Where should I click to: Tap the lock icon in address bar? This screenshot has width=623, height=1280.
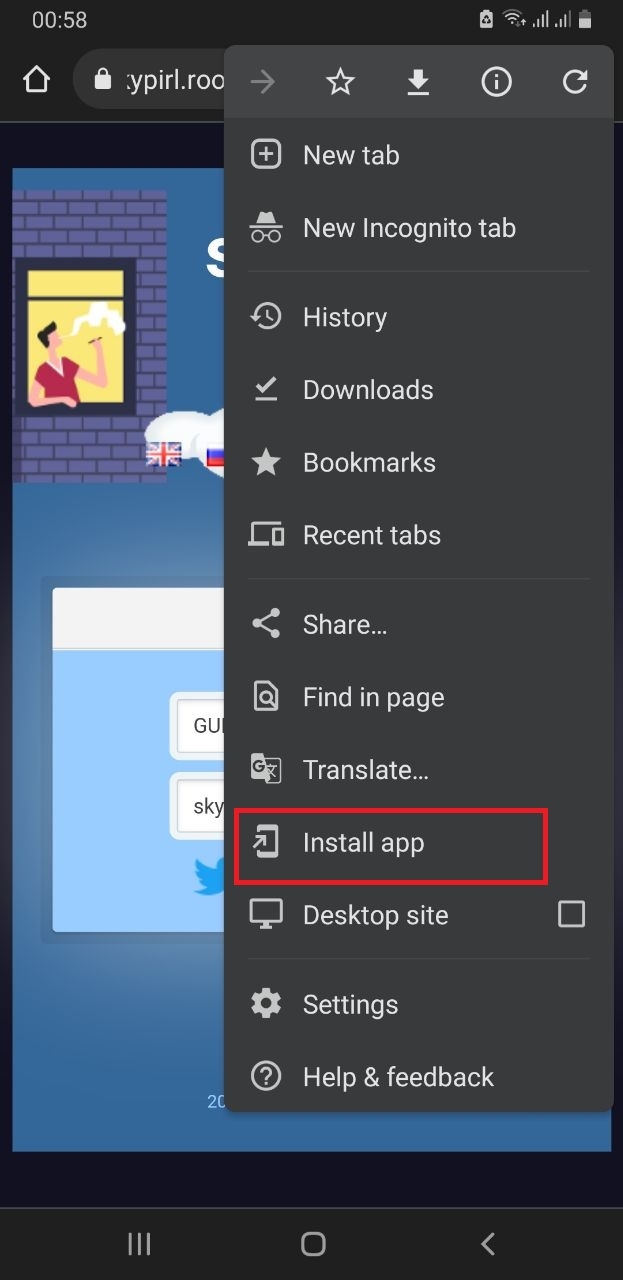pos(102,80)
